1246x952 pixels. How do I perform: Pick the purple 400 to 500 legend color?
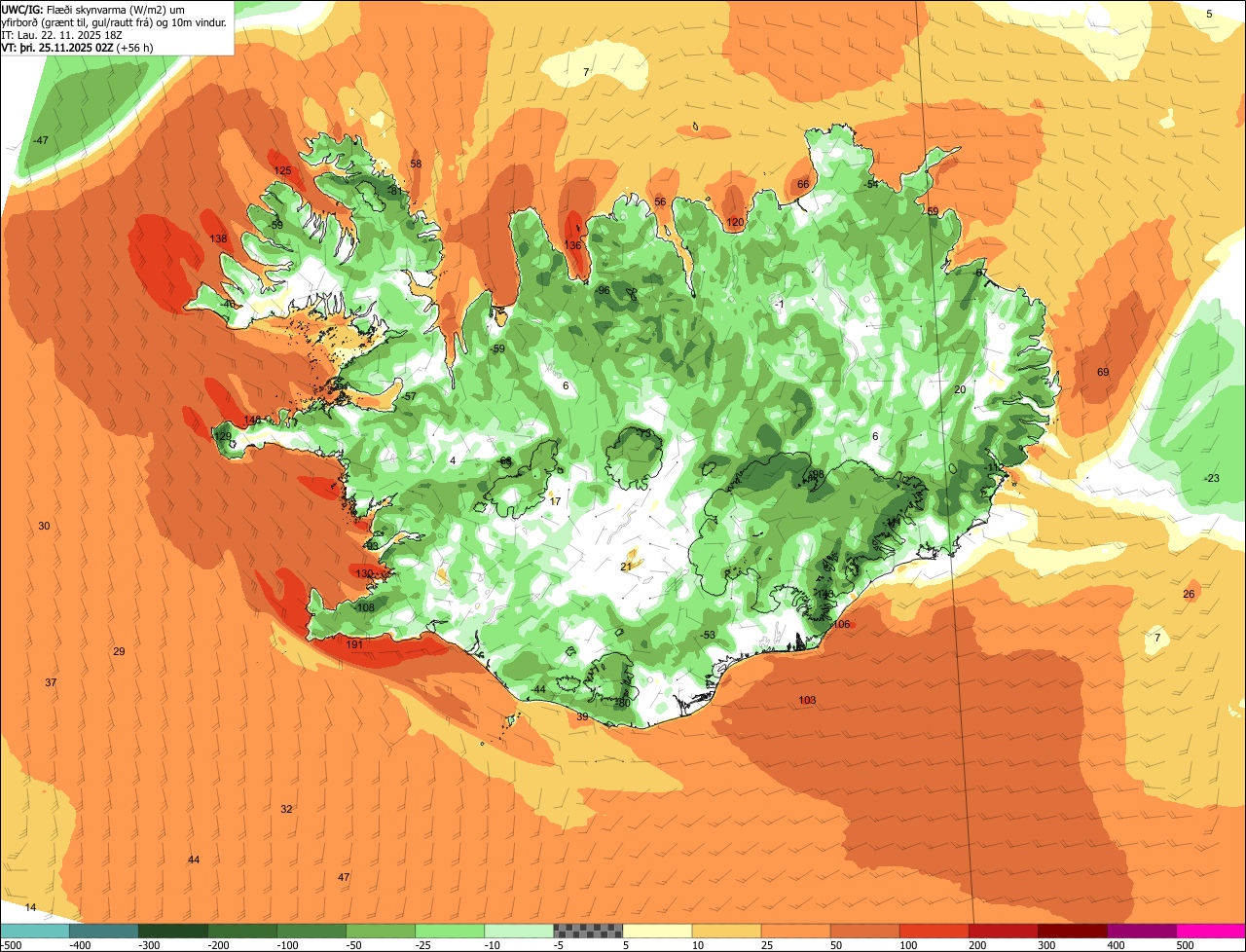pos(1142,931)
